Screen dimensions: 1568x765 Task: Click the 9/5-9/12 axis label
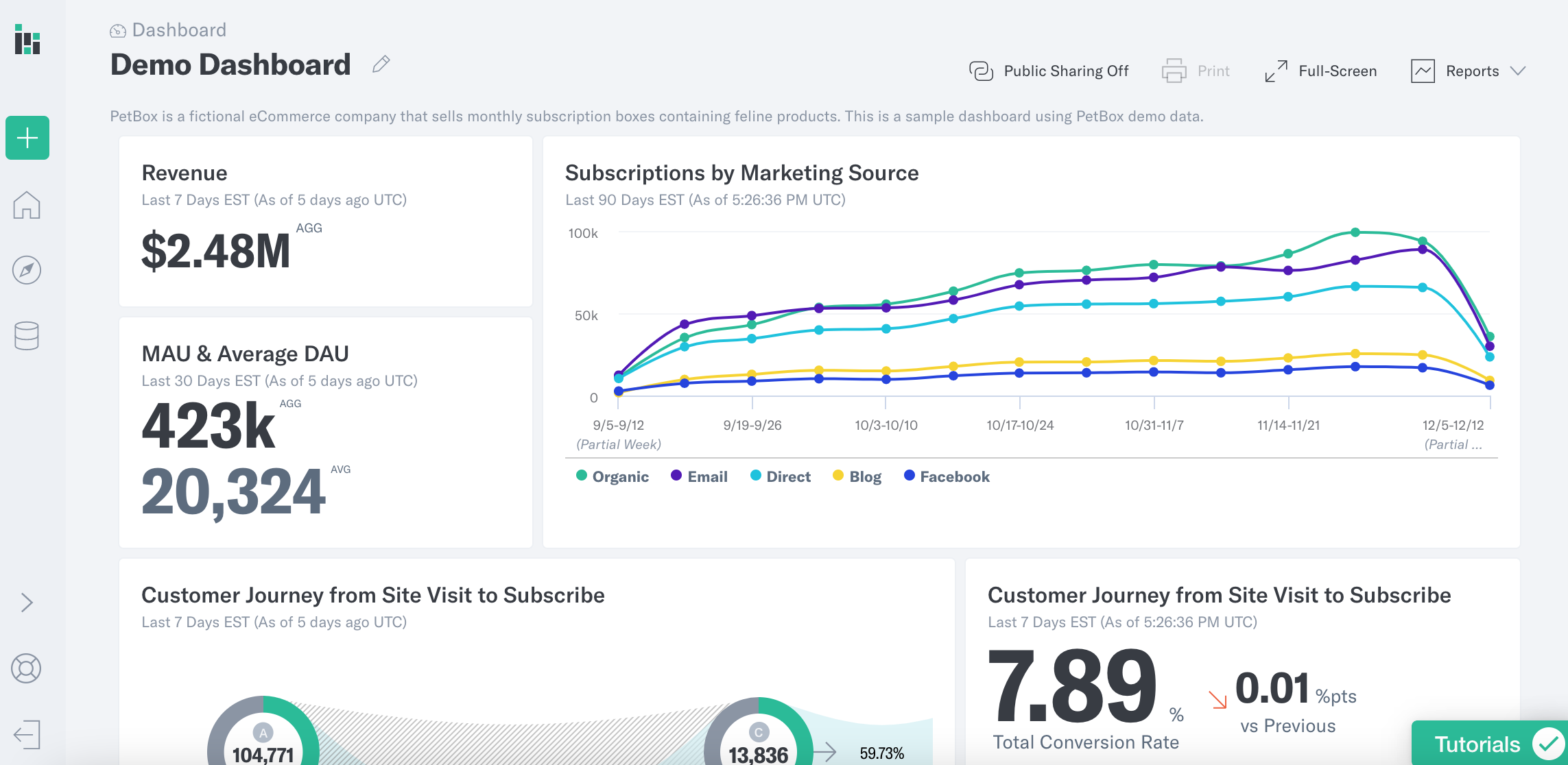[619, 425]
